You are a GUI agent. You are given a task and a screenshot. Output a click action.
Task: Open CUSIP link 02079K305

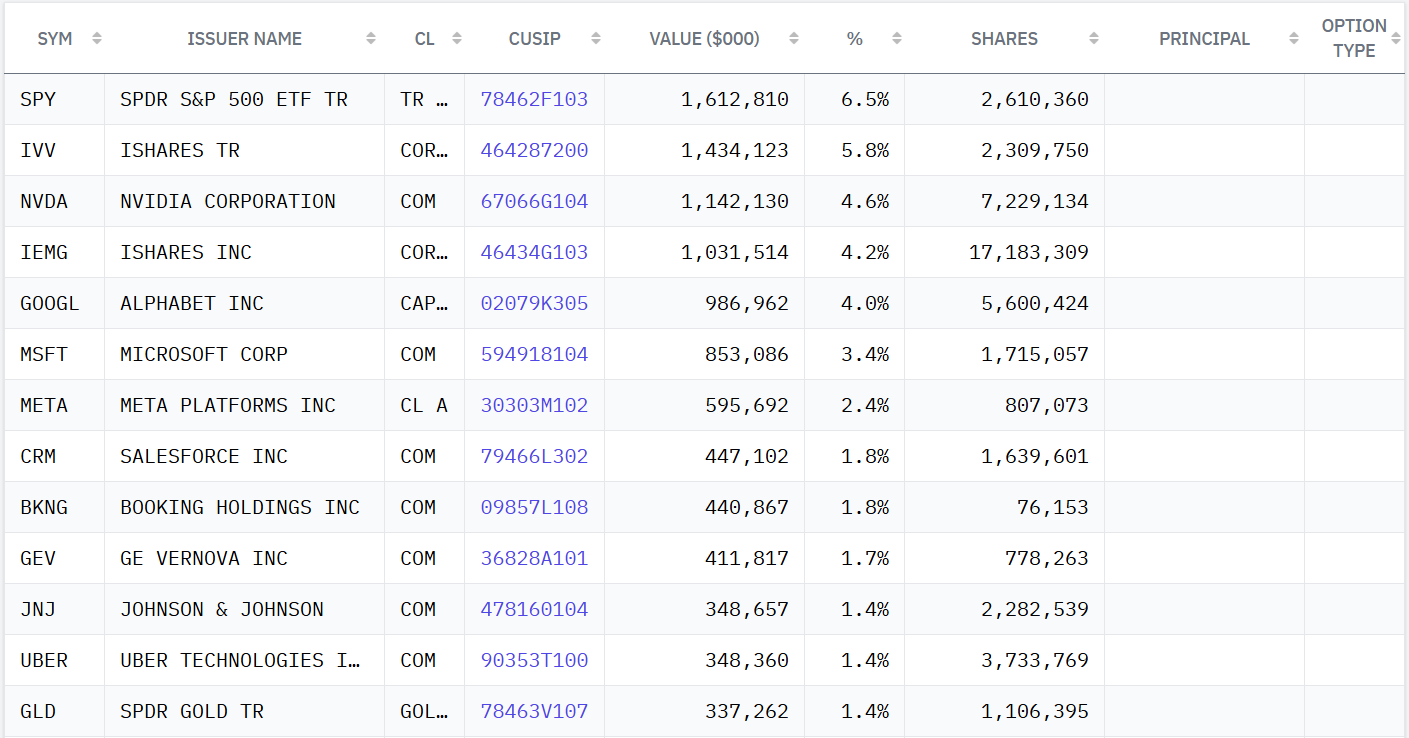pyautogui.click(x=534, y=303)
